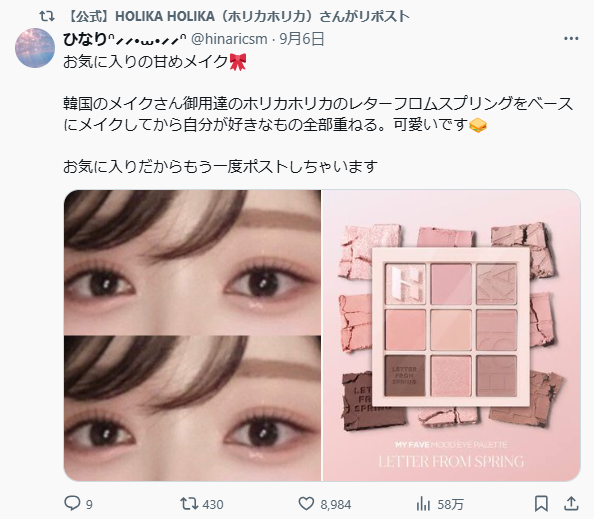Click the small repost icon above username
The width and height of the screenshot is (594, 519).
click(47, 16)
